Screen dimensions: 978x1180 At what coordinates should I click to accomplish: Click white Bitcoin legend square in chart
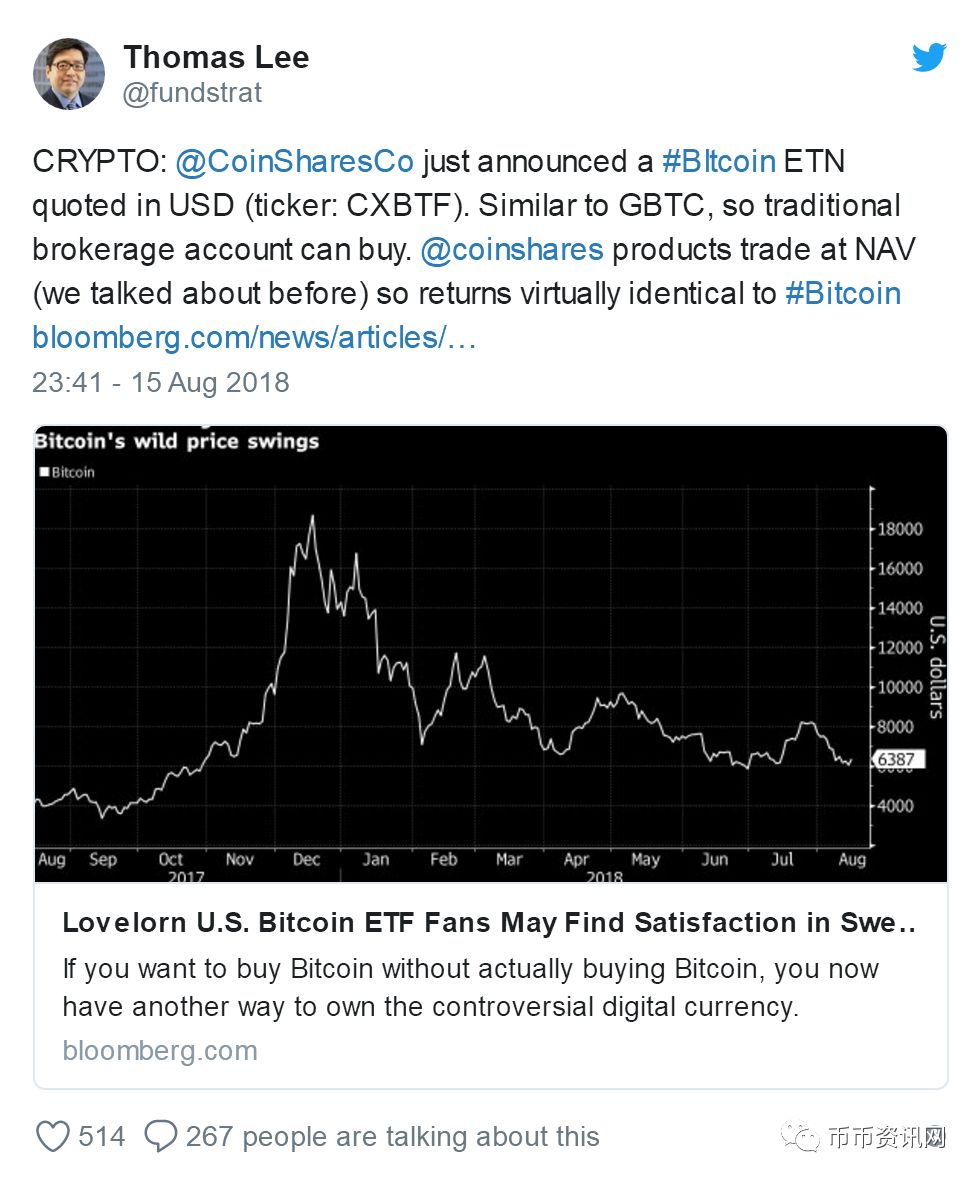point(44,472)
